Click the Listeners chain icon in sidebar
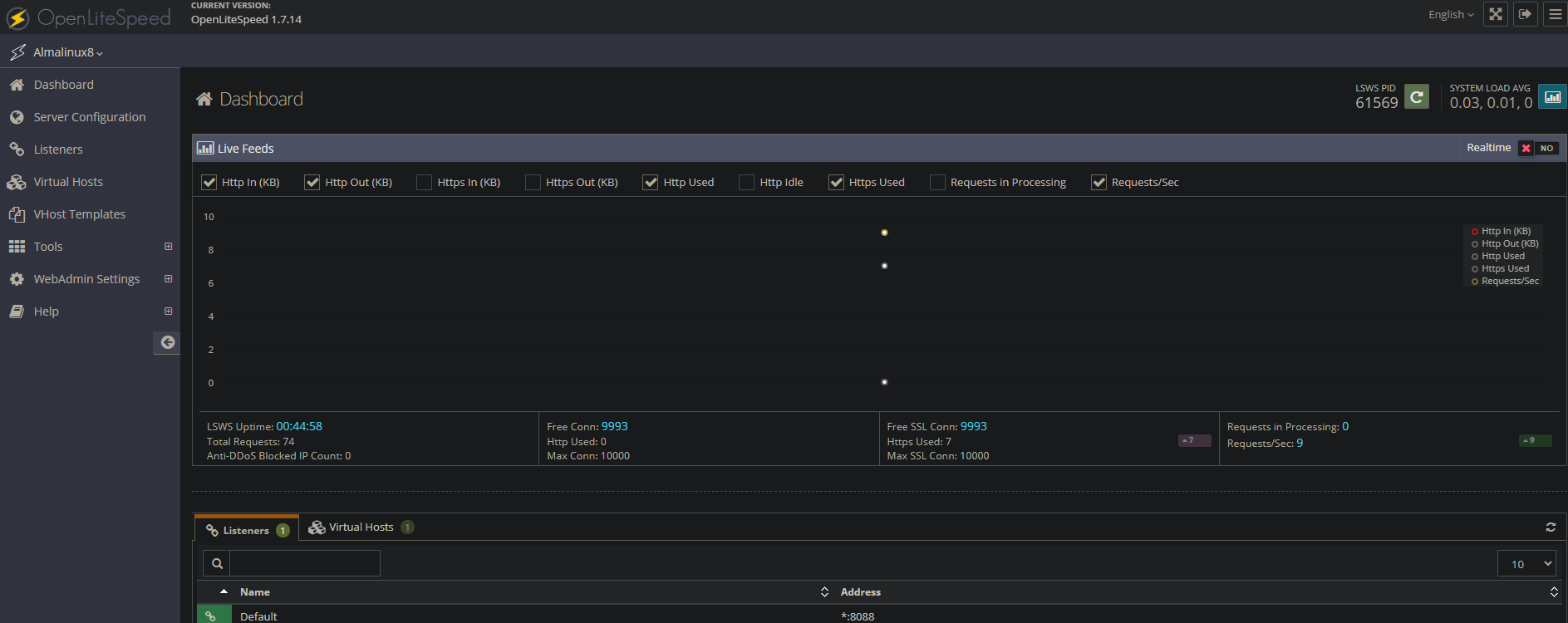Image resolution: width=1568 pixels, height=623 pixels. click(17, 150)
